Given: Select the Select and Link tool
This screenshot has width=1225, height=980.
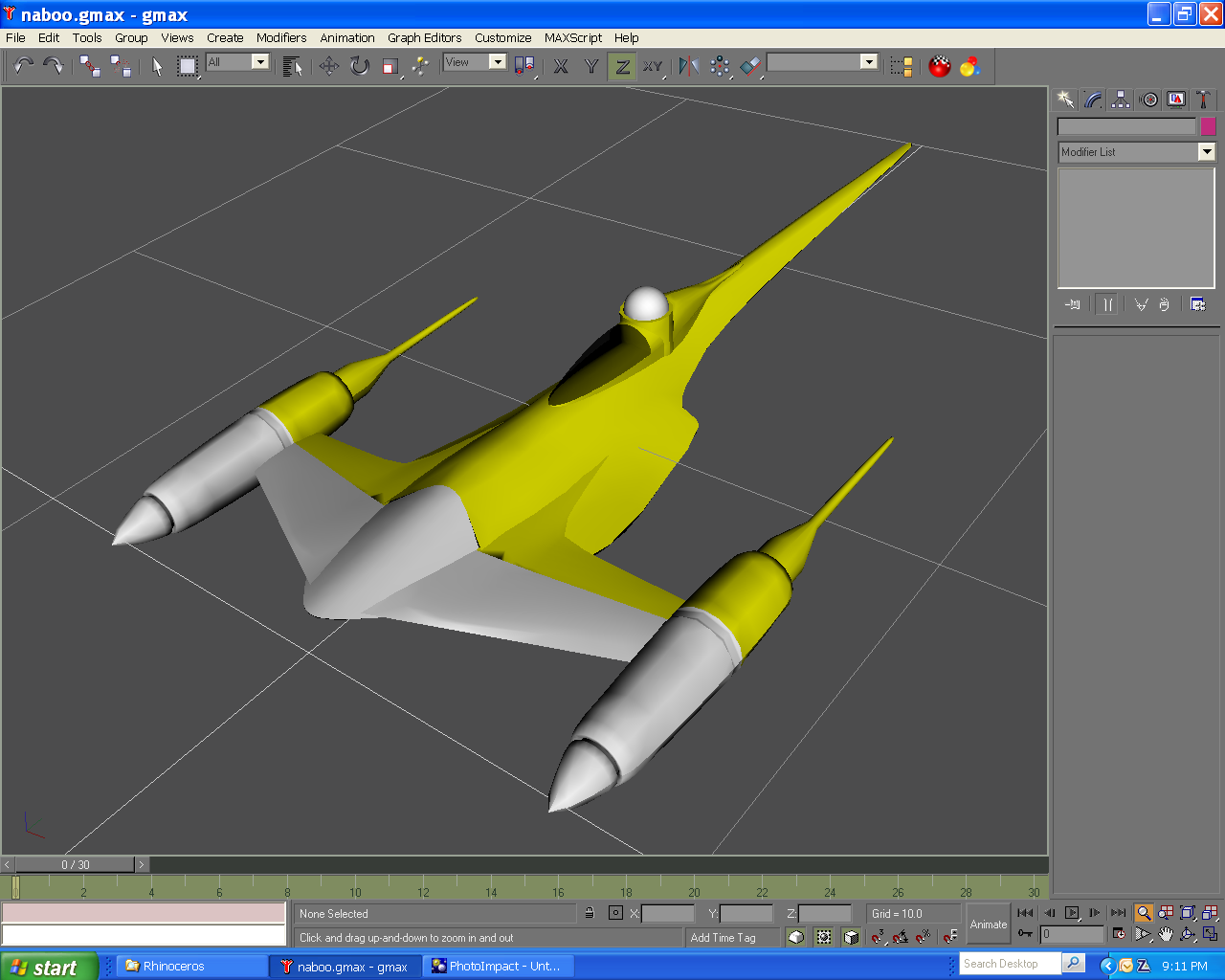Looking at the screenshot, I should coord(90,66).
